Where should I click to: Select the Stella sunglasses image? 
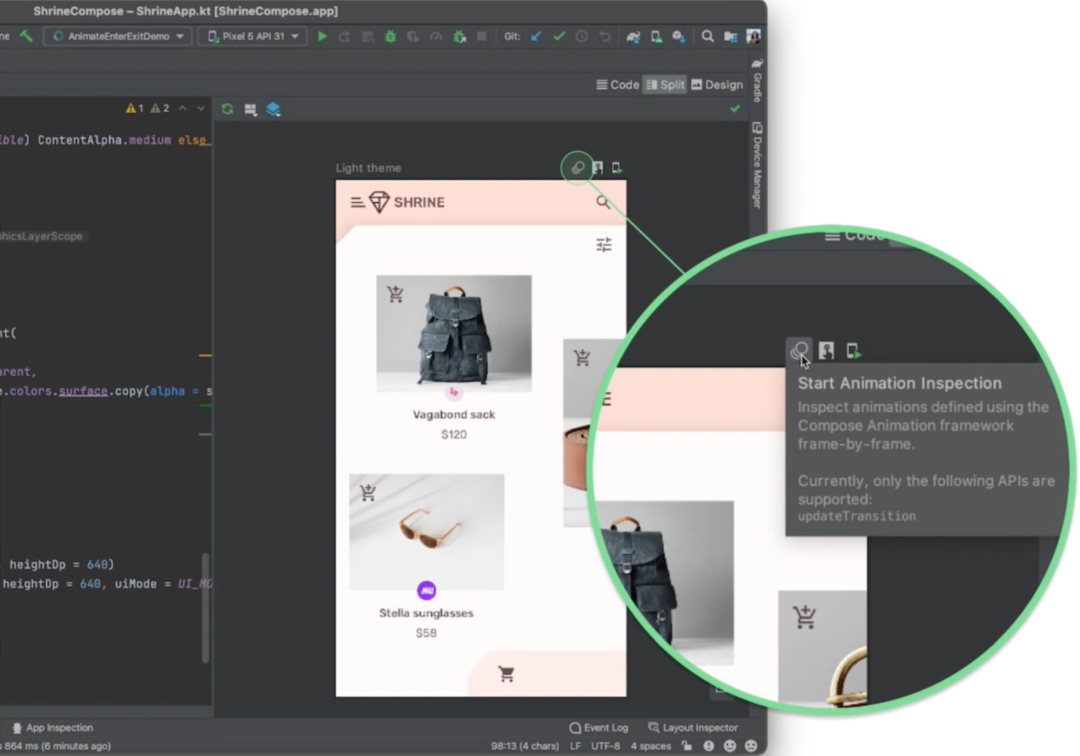pos(426,532)
